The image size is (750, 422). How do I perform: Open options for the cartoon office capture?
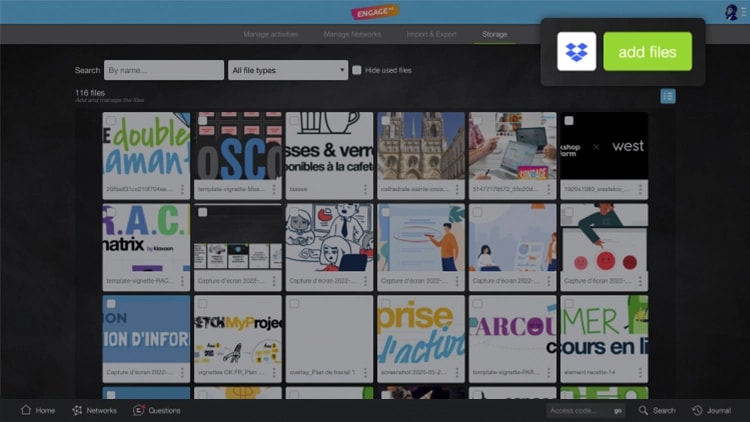click(365, 281)
